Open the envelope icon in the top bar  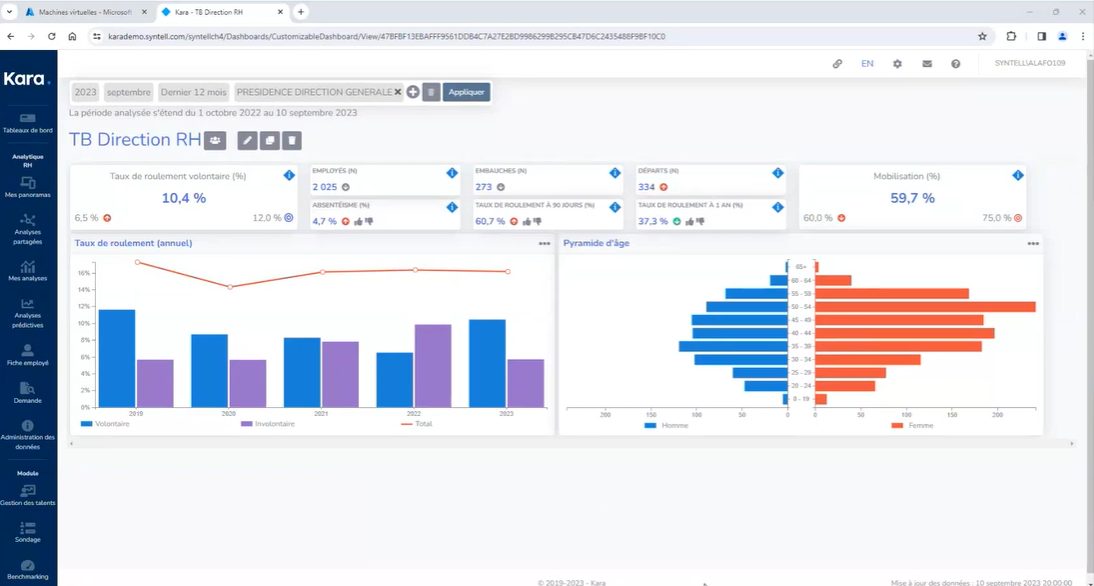click(x=925, y=63)
